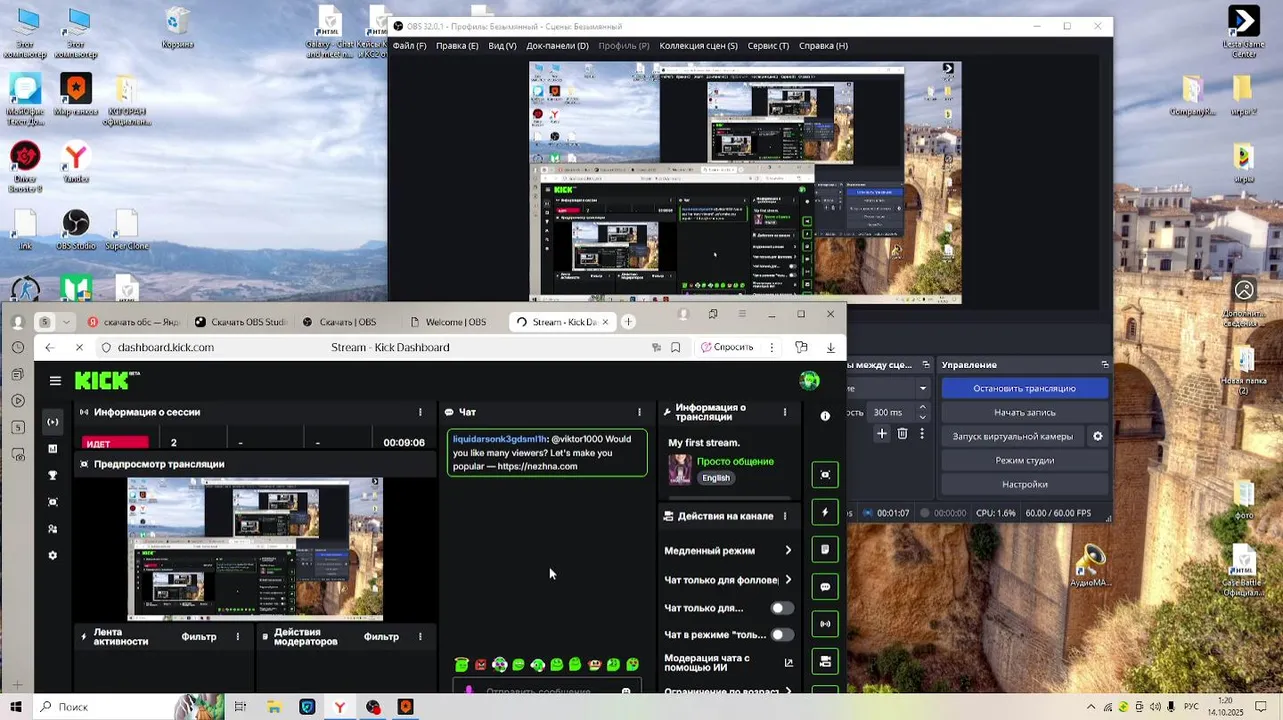The width and height of the screenshot is (1283, 720).
Task: Click the chat bubble icon in right rail
Action: pos(825,587)
